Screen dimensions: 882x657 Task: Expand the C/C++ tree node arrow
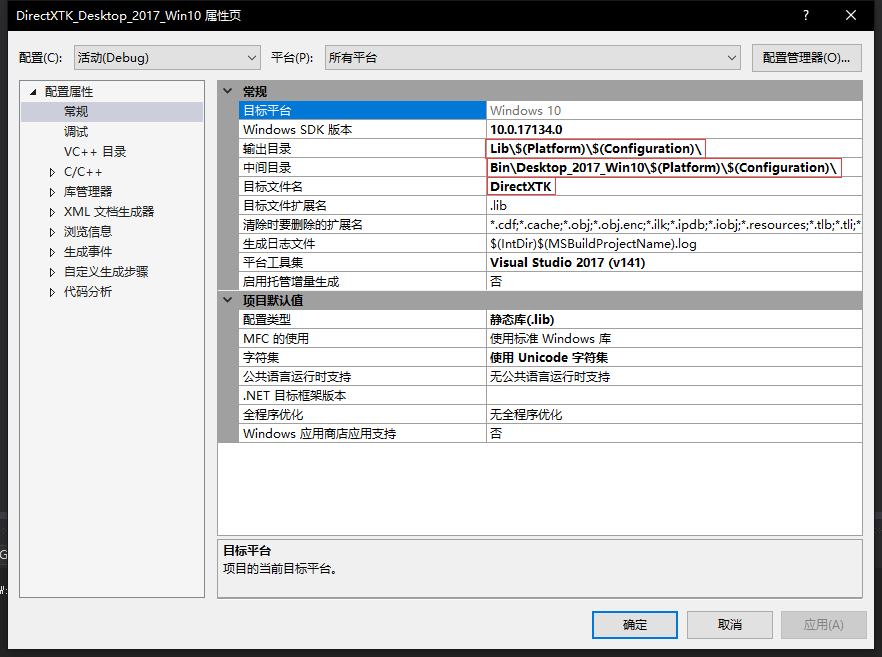(52, 172)
